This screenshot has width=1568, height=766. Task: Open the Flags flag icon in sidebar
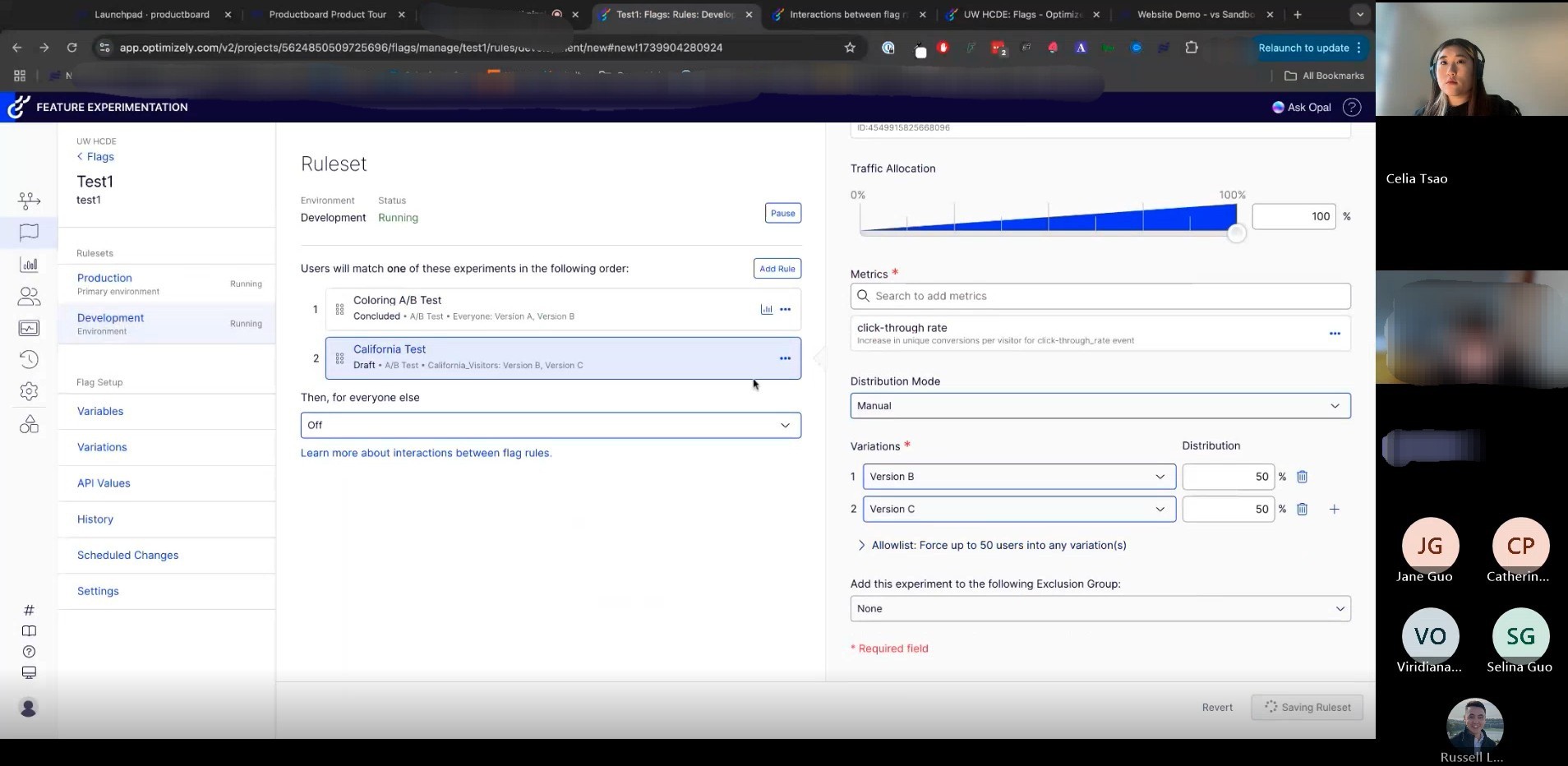point(29,233)
